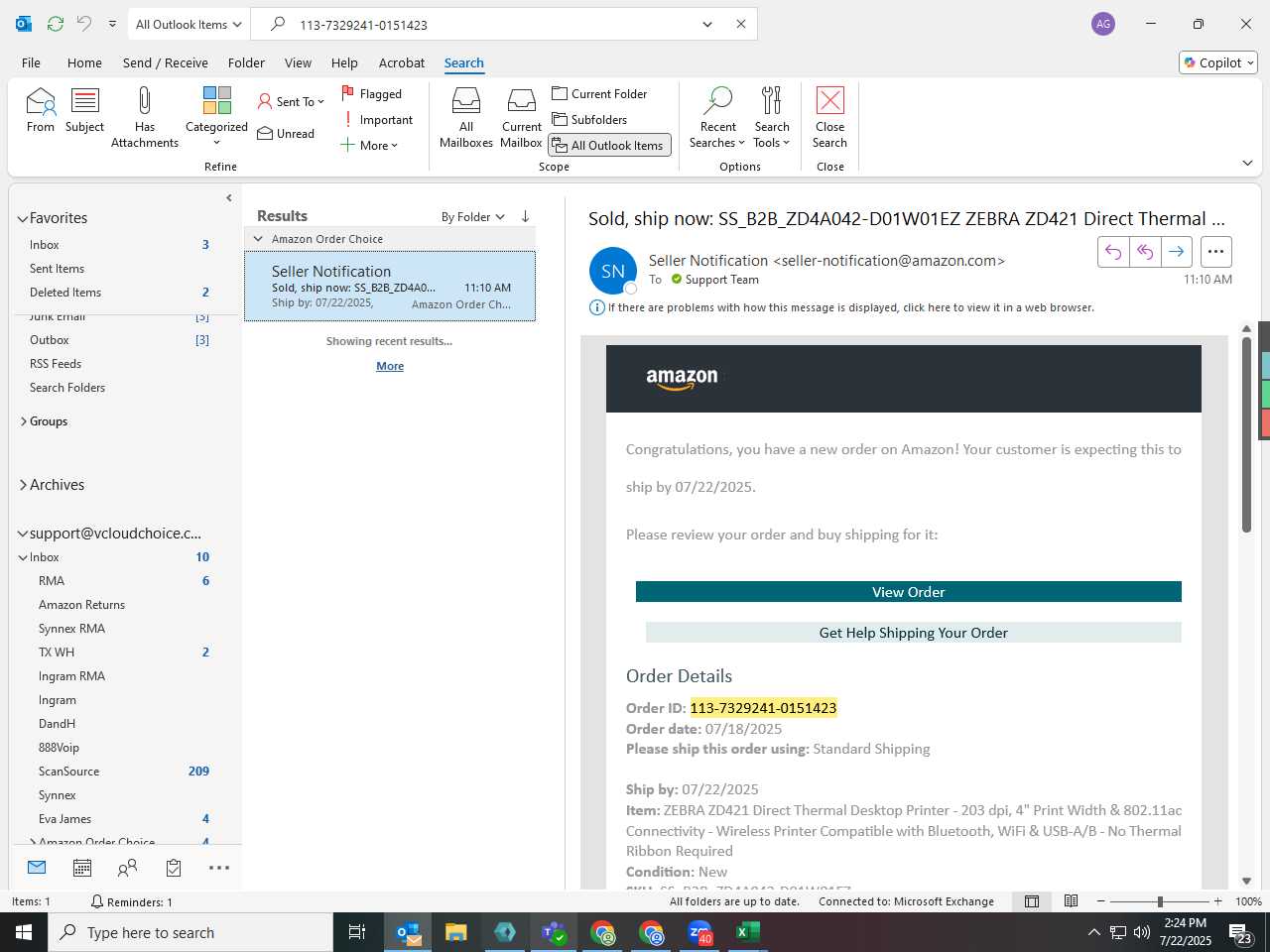Screen dimensions: 1270x952
Task: Open the ScanSource folder
Action: [68, 772]
